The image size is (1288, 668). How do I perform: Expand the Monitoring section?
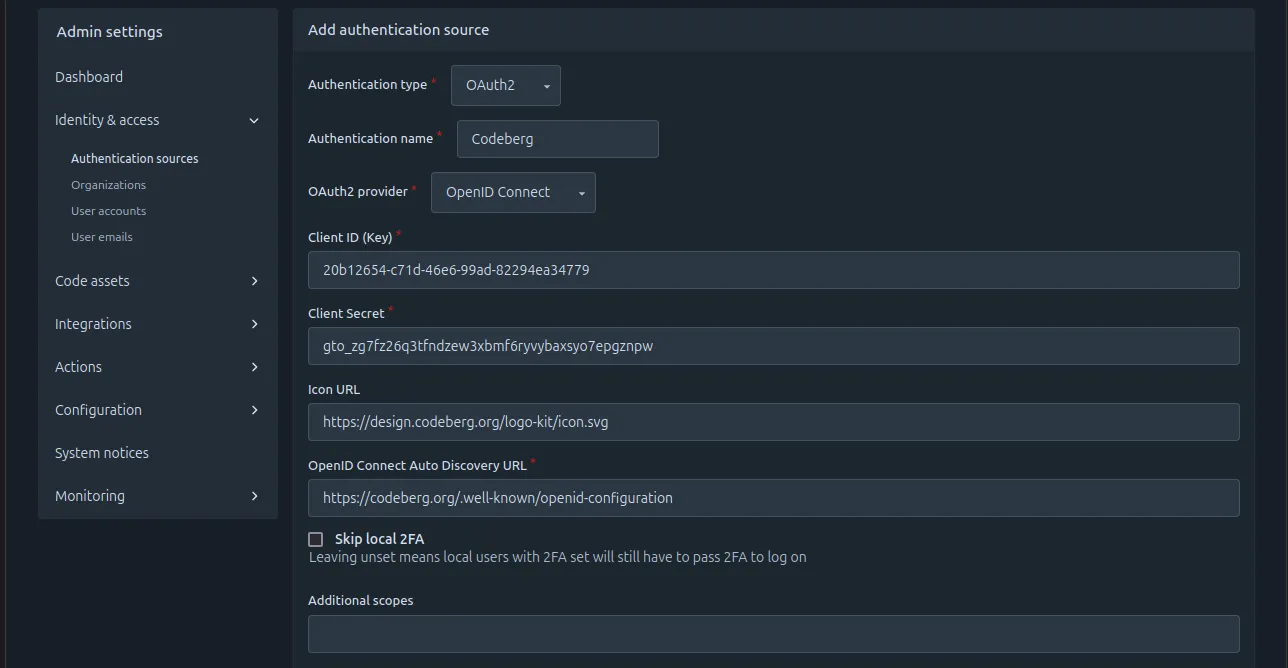pyautogui.click(x=155, y=496)
